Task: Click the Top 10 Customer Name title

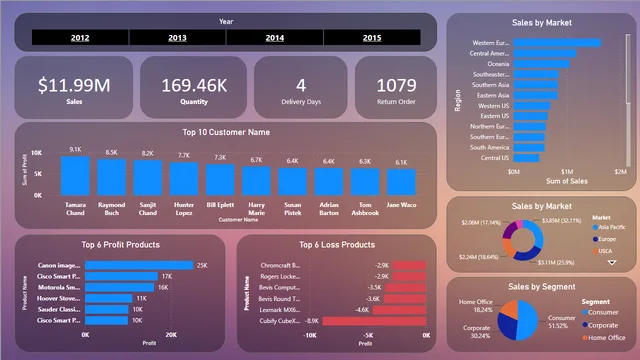Action: (226, 132)
